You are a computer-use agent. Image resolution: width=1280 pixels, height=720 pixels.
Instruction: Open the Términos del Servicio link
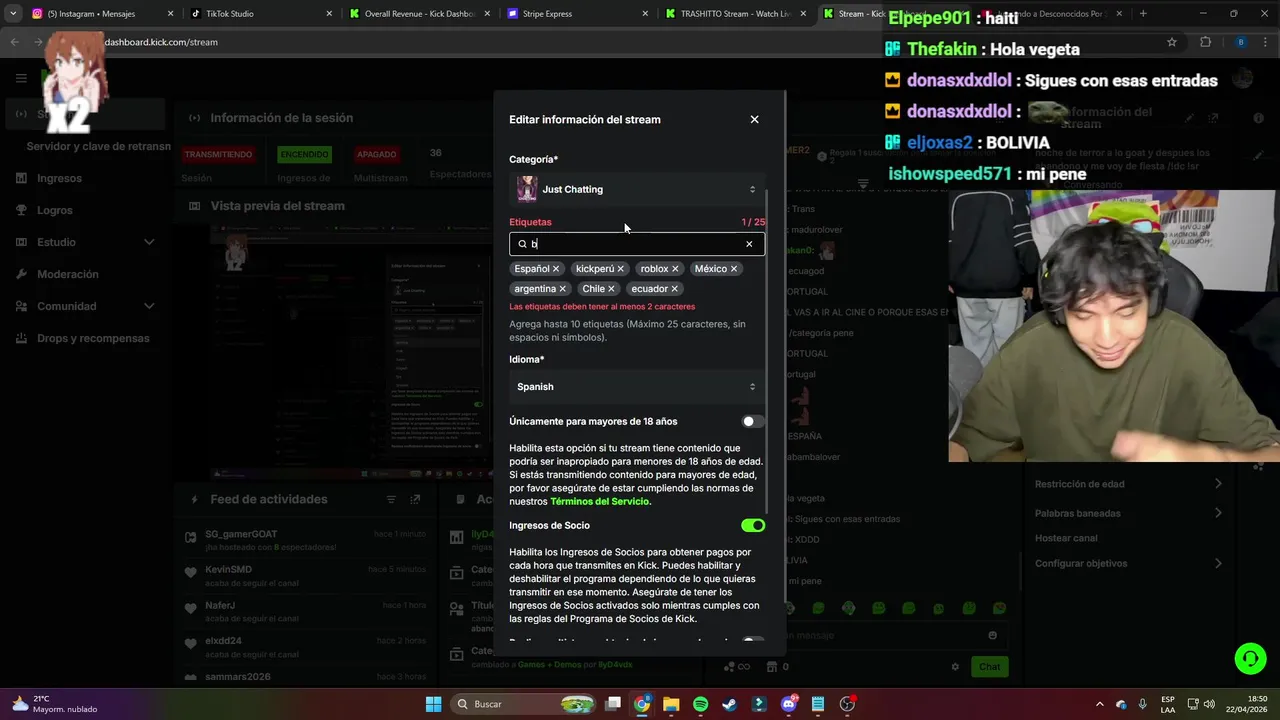point(600,501)
